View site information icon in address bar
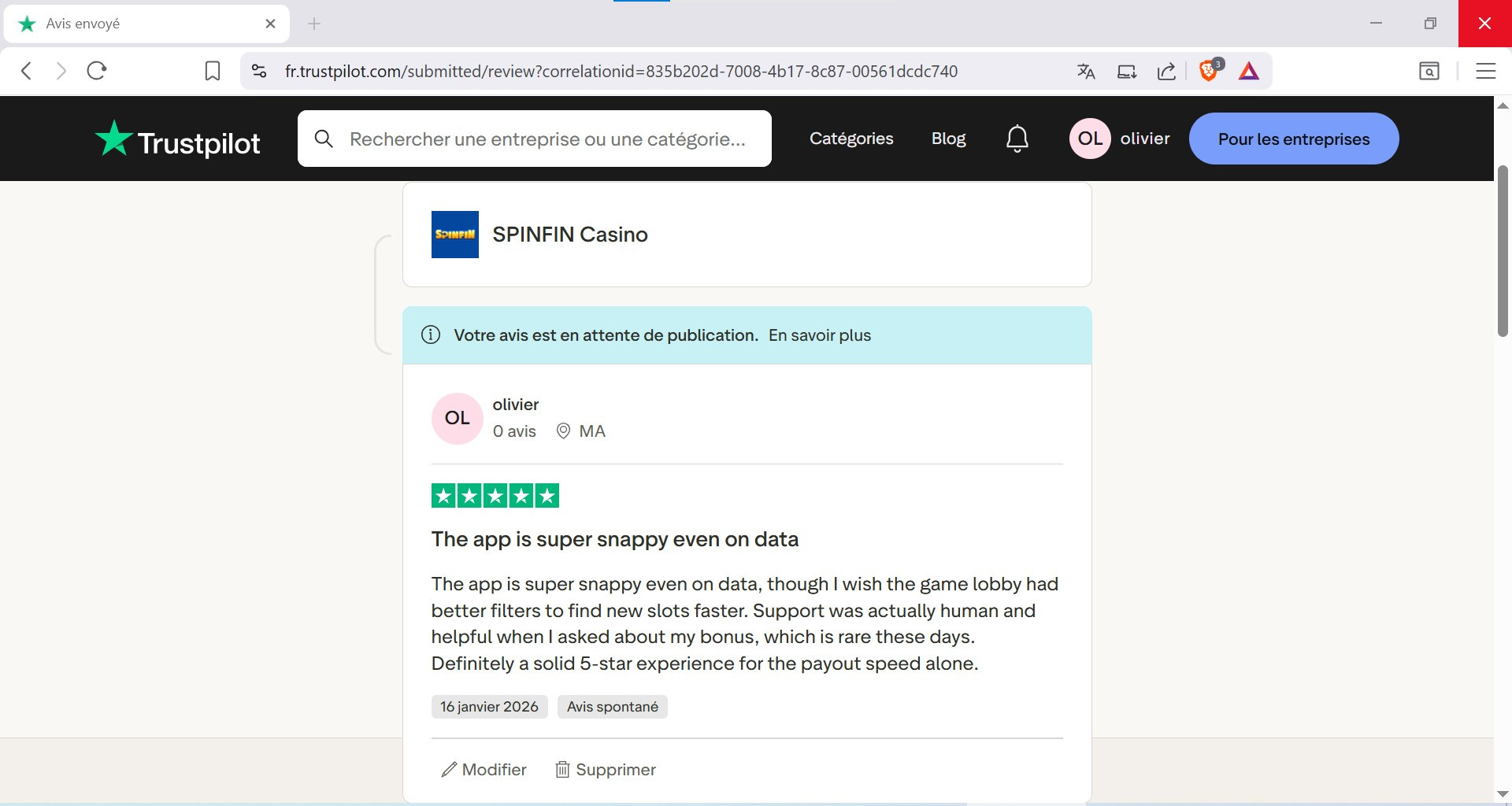Image resolution: width=1512 pixels, height=806 pixels. [x=259, y=71]
